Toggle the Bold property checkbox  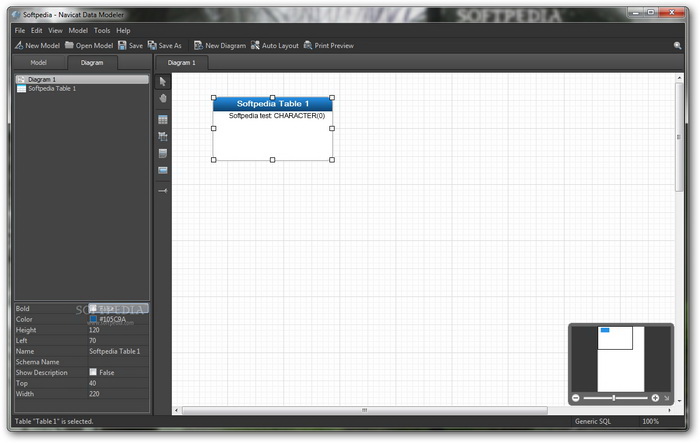pyautogui.click(x=93, y=308)
